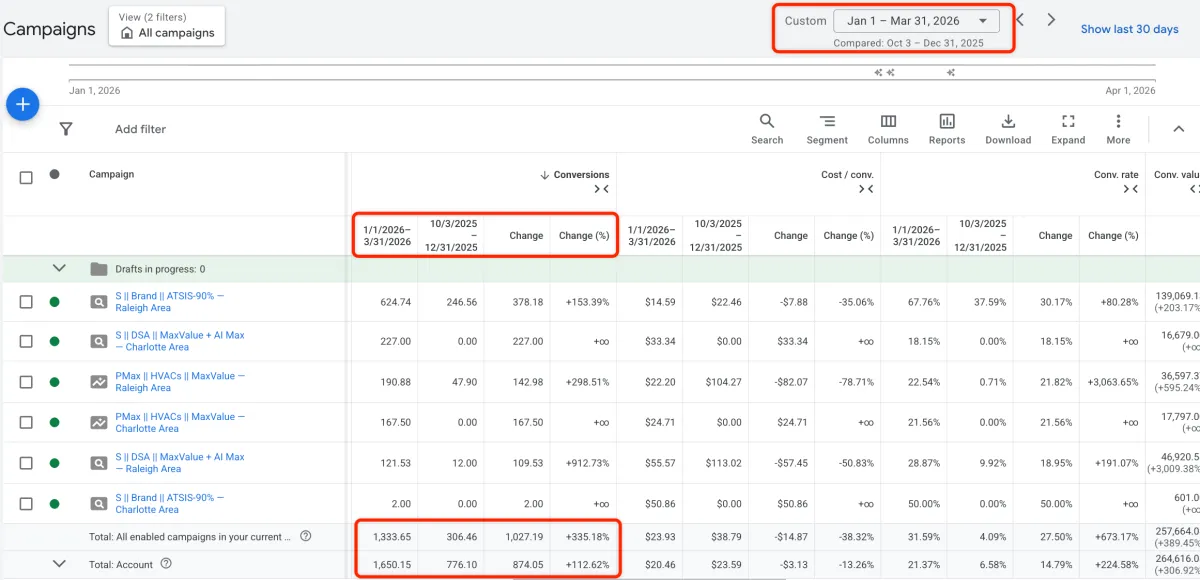Open the Jan 1 – Mar 31, 2026 date dropdown
This screenshot has height=580, width=1200.
916,21
